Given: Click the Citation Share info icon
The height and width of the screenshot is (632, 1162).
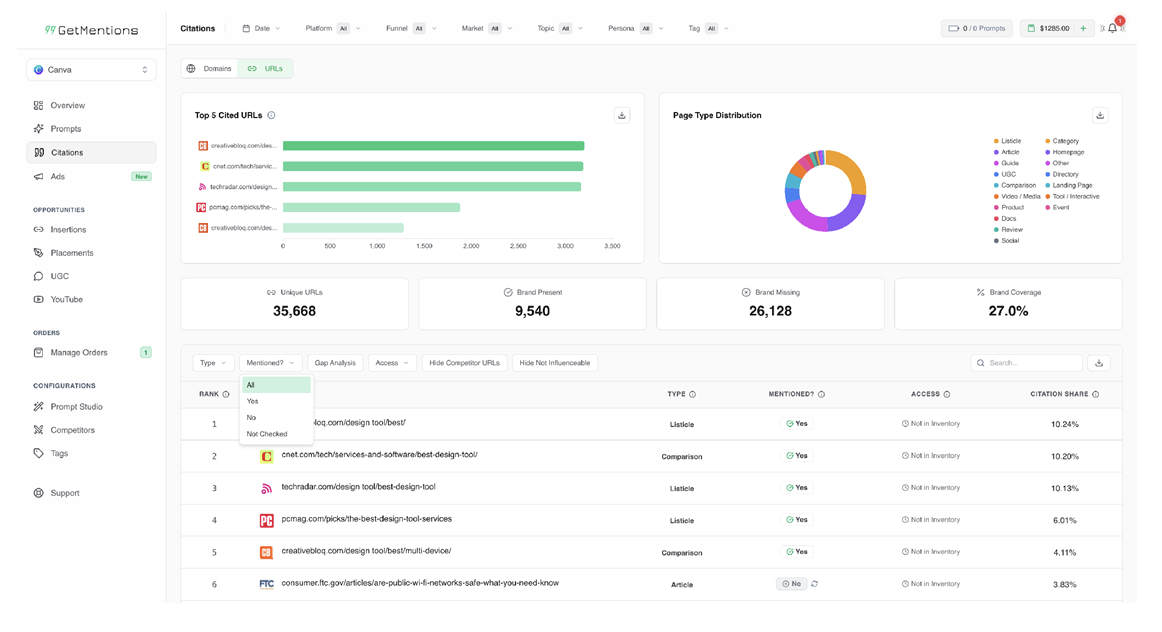Looking at the screenshot, I should (x=1095, y=394).
